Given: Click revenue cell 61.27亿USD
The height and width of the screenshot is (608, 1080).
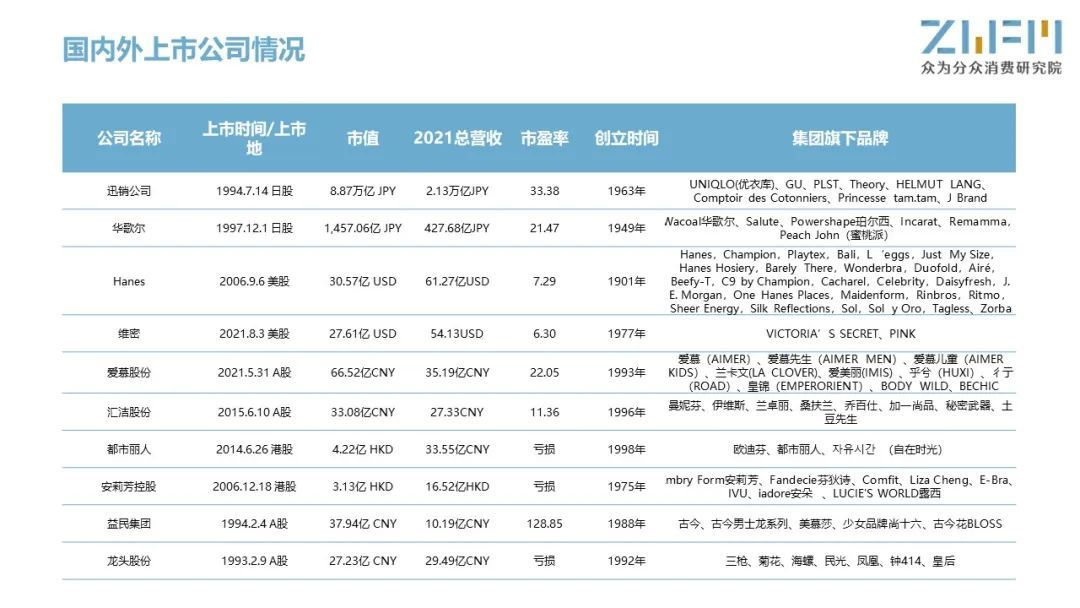Looking at the screenshot, I should (x=457, y=281).
